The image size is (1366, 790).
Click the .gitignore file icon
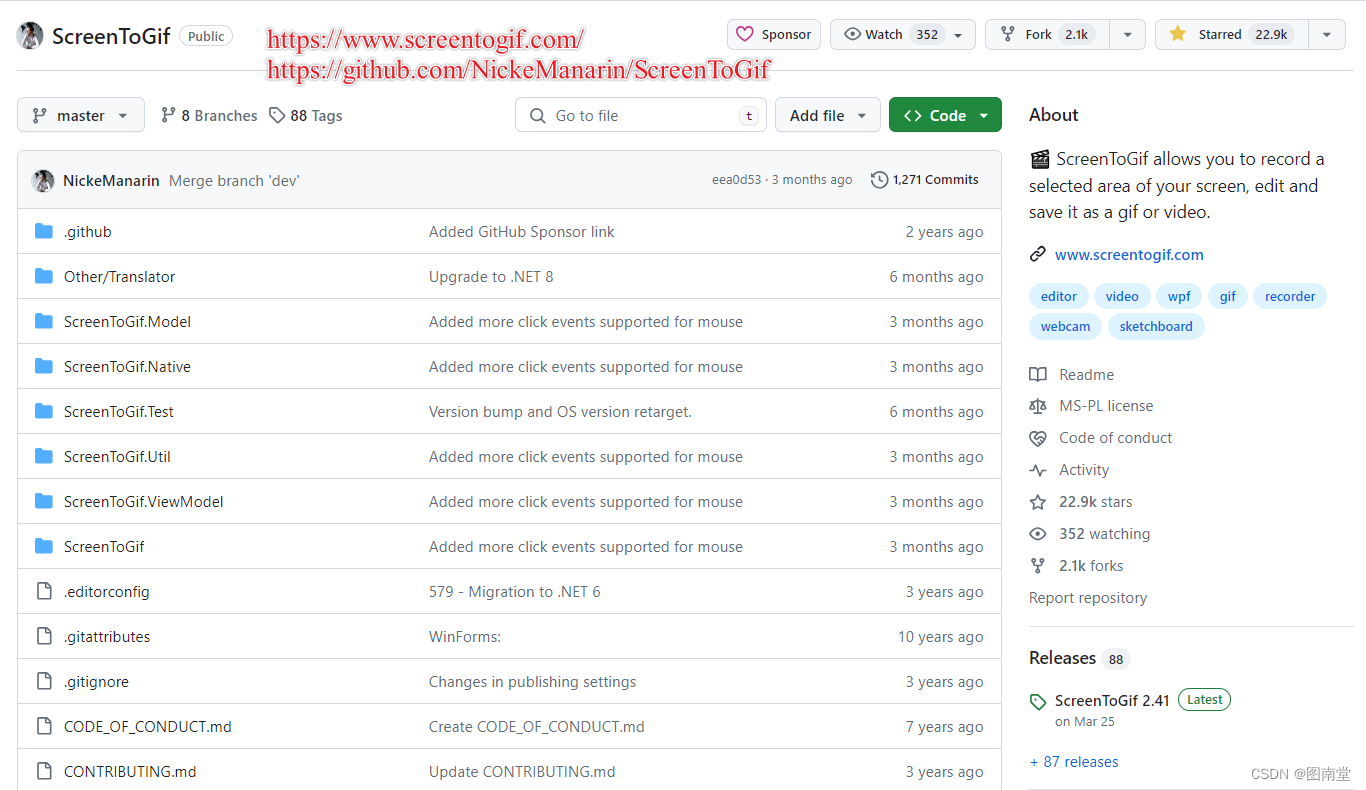tap(44, 681)
